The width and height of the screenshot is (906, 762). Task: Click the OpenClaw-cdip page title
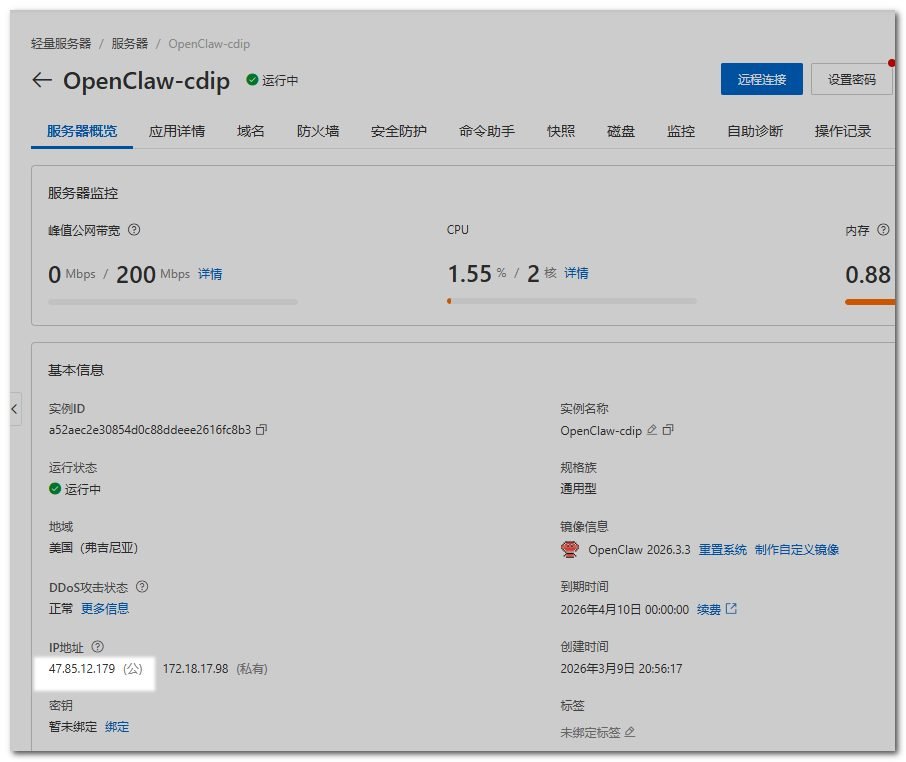coord(146,81)
